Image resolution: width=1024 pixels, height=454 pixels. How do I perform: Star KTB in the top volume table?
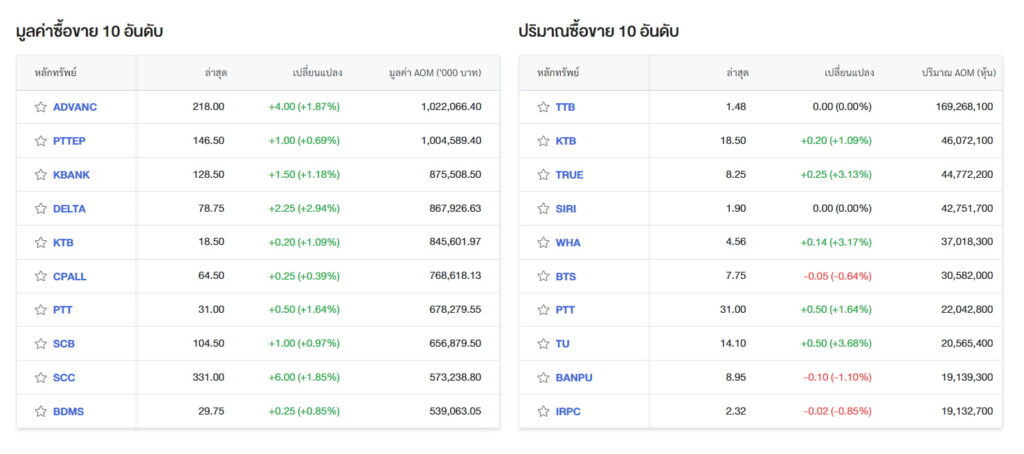click(x=543, y=141)
